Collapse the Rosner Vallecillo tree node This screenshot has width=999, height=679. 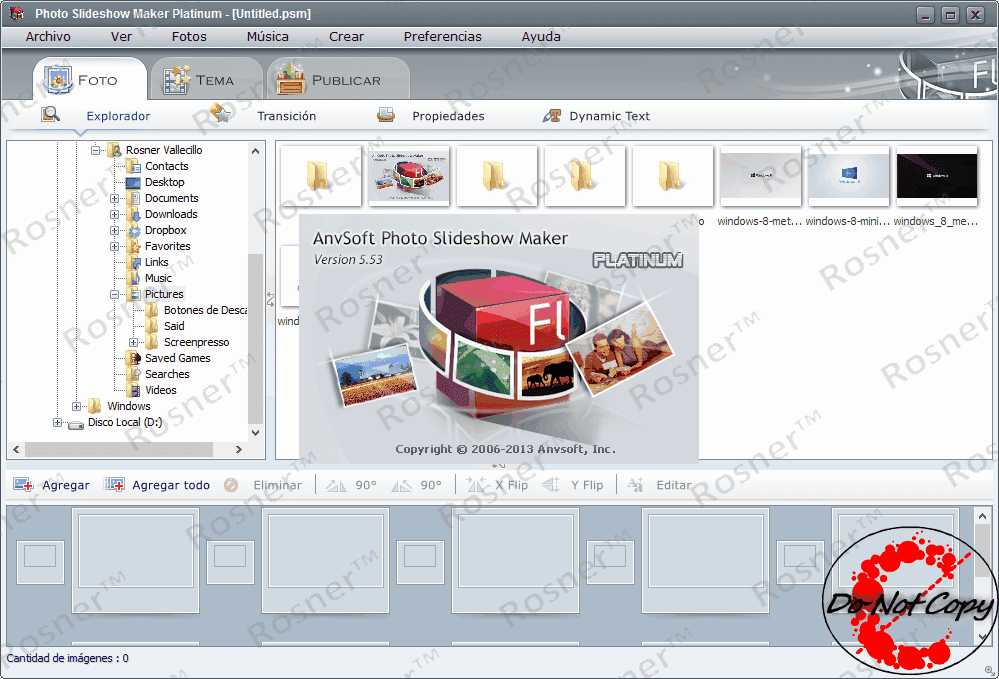pos(95,150)
